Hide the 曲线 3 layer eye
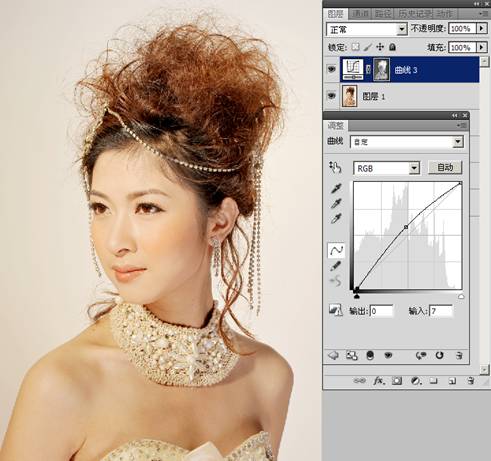491x461 pixels. 331,69
